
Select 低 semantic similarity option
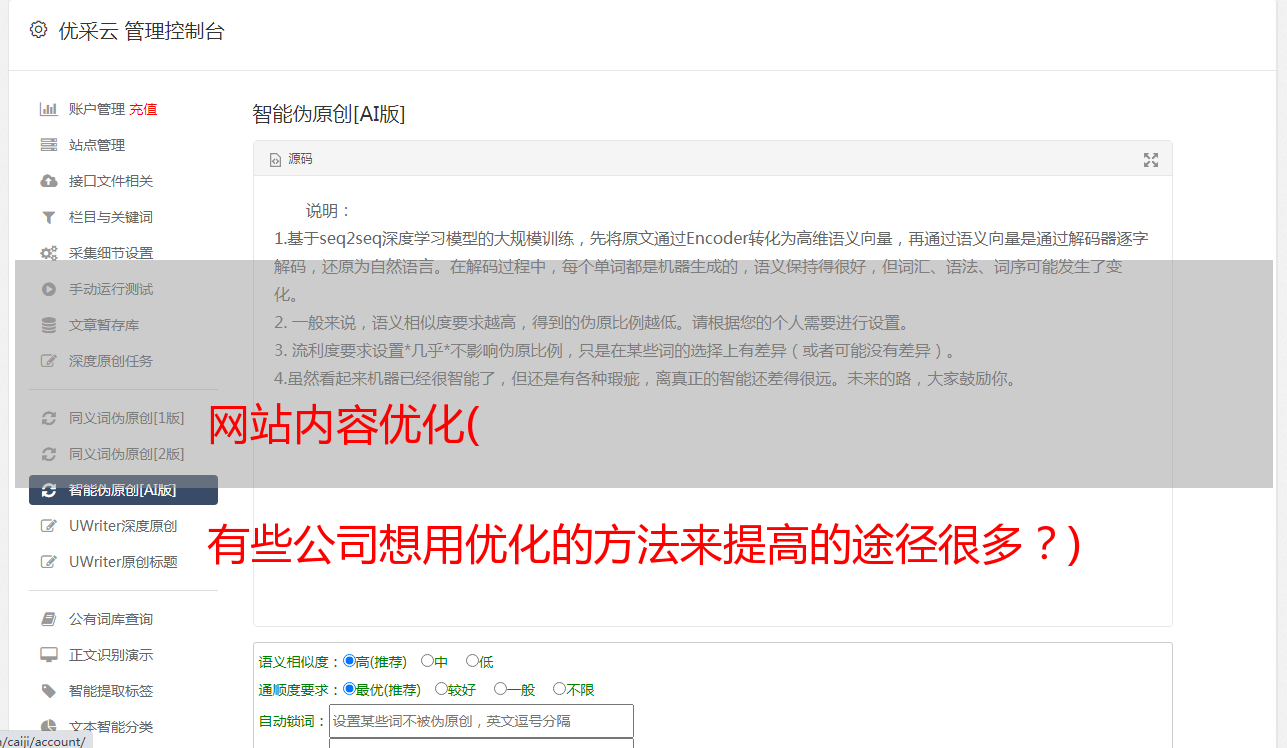[472, 661]
